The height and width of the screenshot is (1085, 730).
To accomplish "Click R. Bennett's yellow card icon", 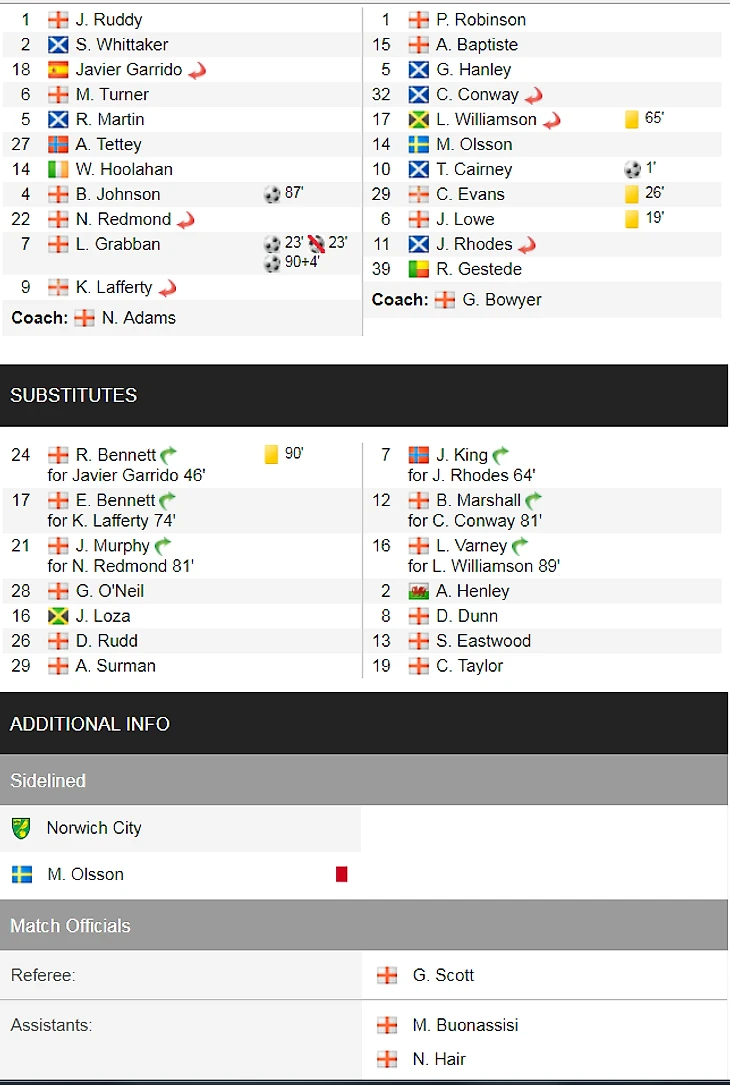I will pyautogui.click(x=271, y=454).
